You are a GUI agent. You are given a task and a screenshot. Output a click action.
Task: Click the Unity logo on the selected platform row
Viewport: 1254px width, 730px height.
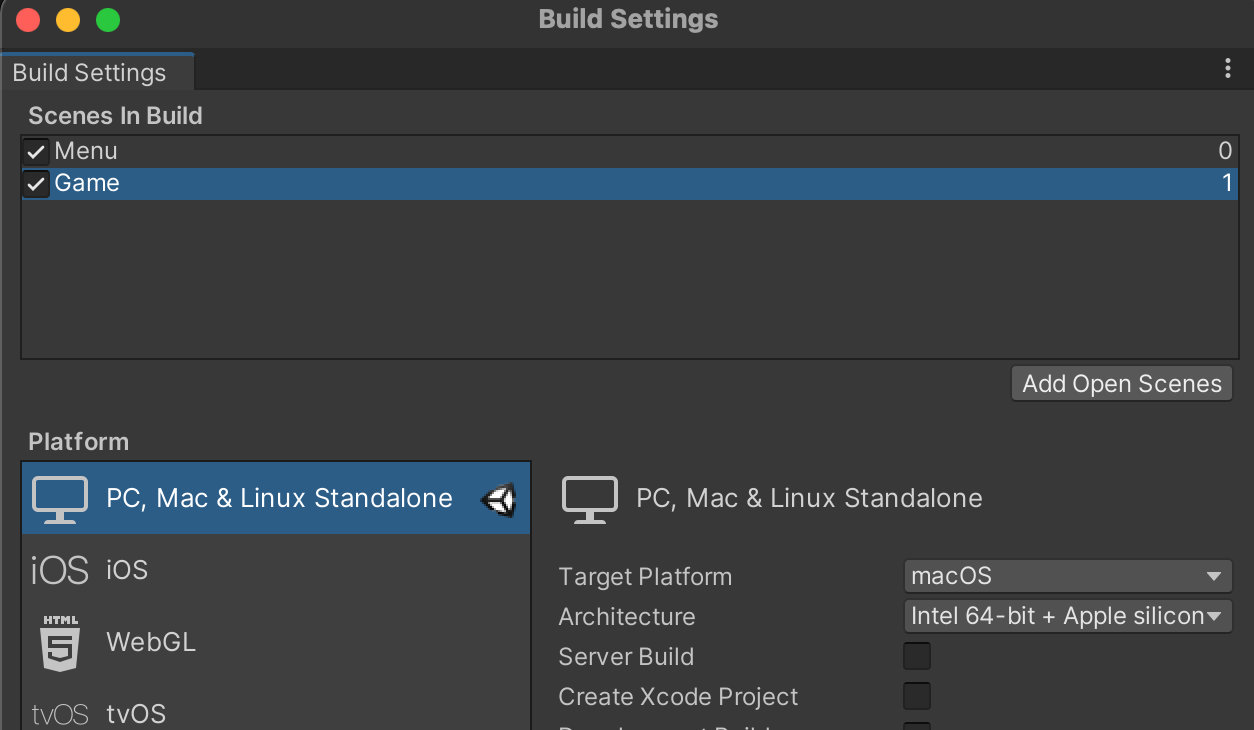pyautogui.click(x=499, y=499)
